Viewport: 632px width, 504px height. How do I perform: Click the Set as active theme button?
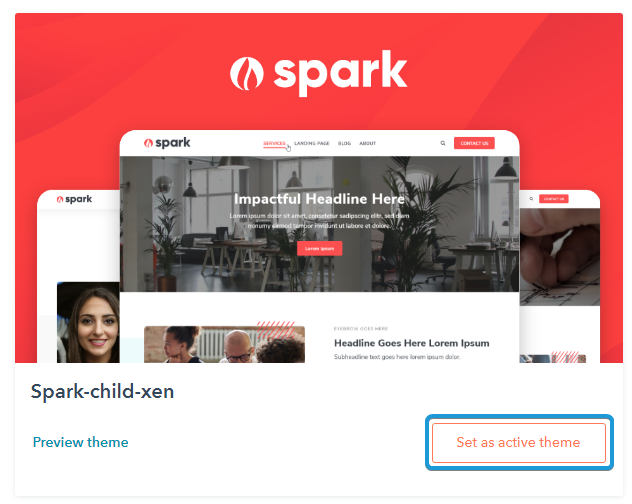(519, 442)
